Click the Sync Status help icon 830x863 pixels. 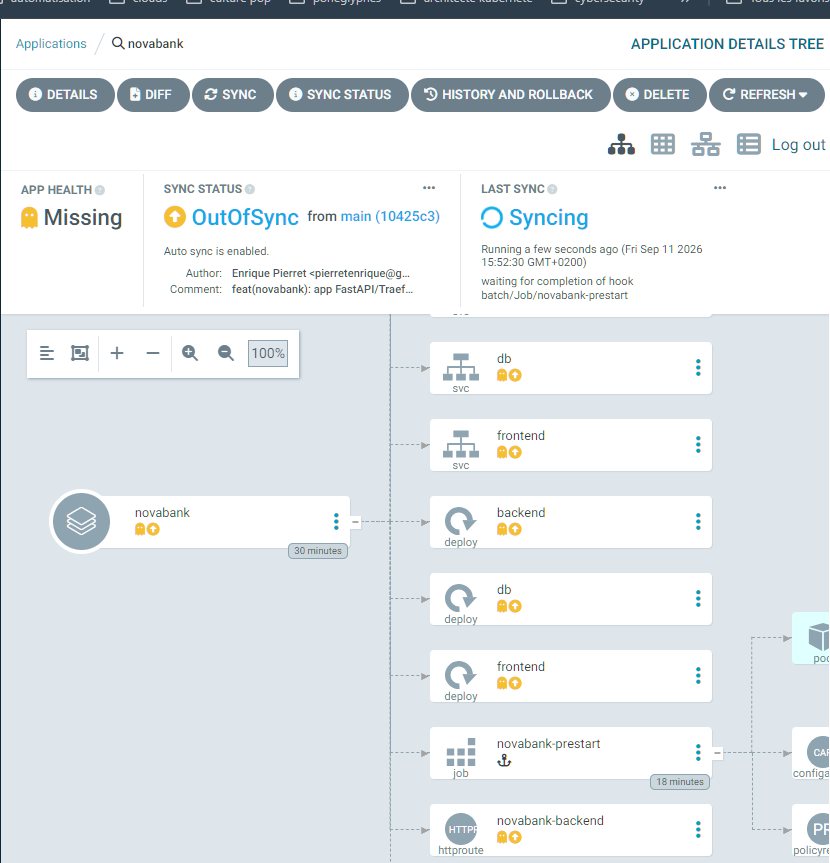(x=250, y=189)
